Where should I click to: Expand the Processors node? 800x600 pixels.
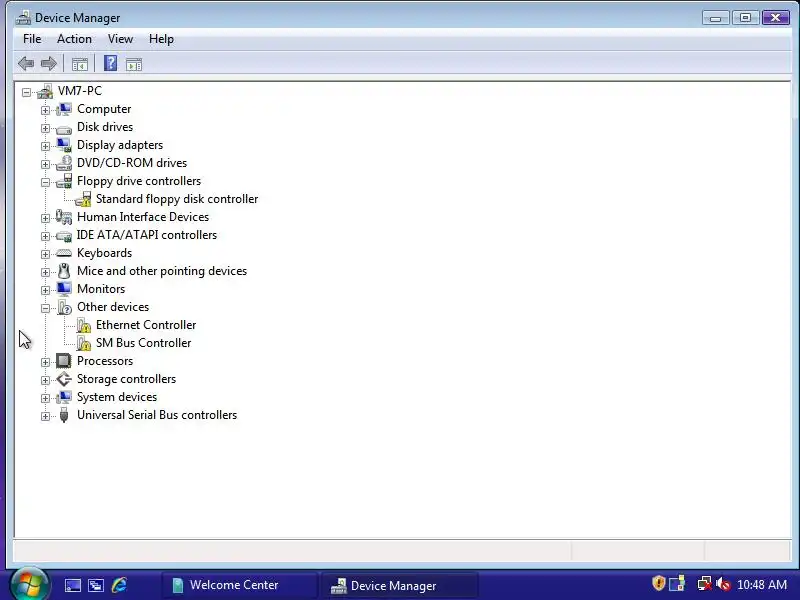(45, 362)
